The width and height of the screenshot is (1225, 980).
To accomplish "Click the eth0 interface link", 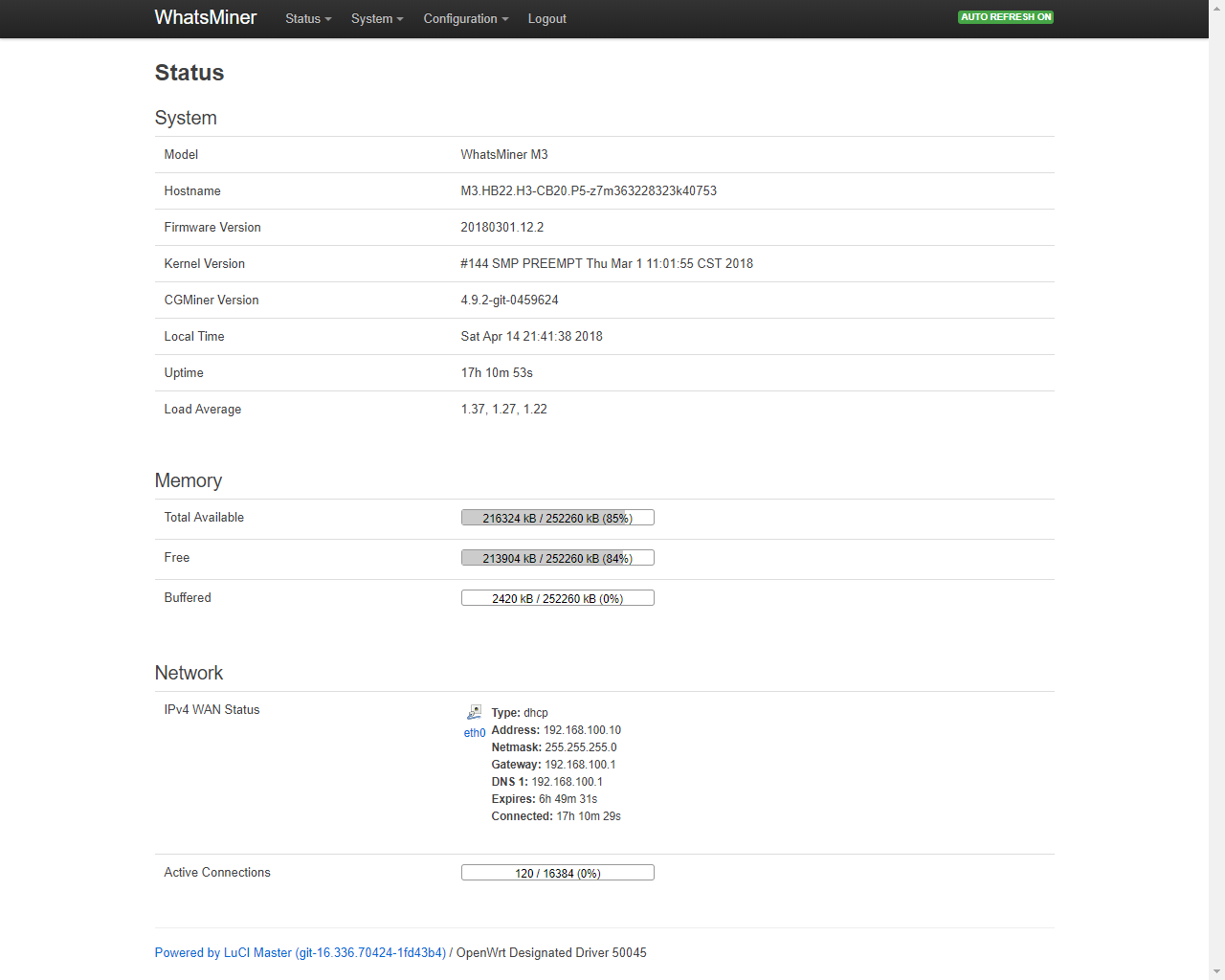I will tap(475, 733).
